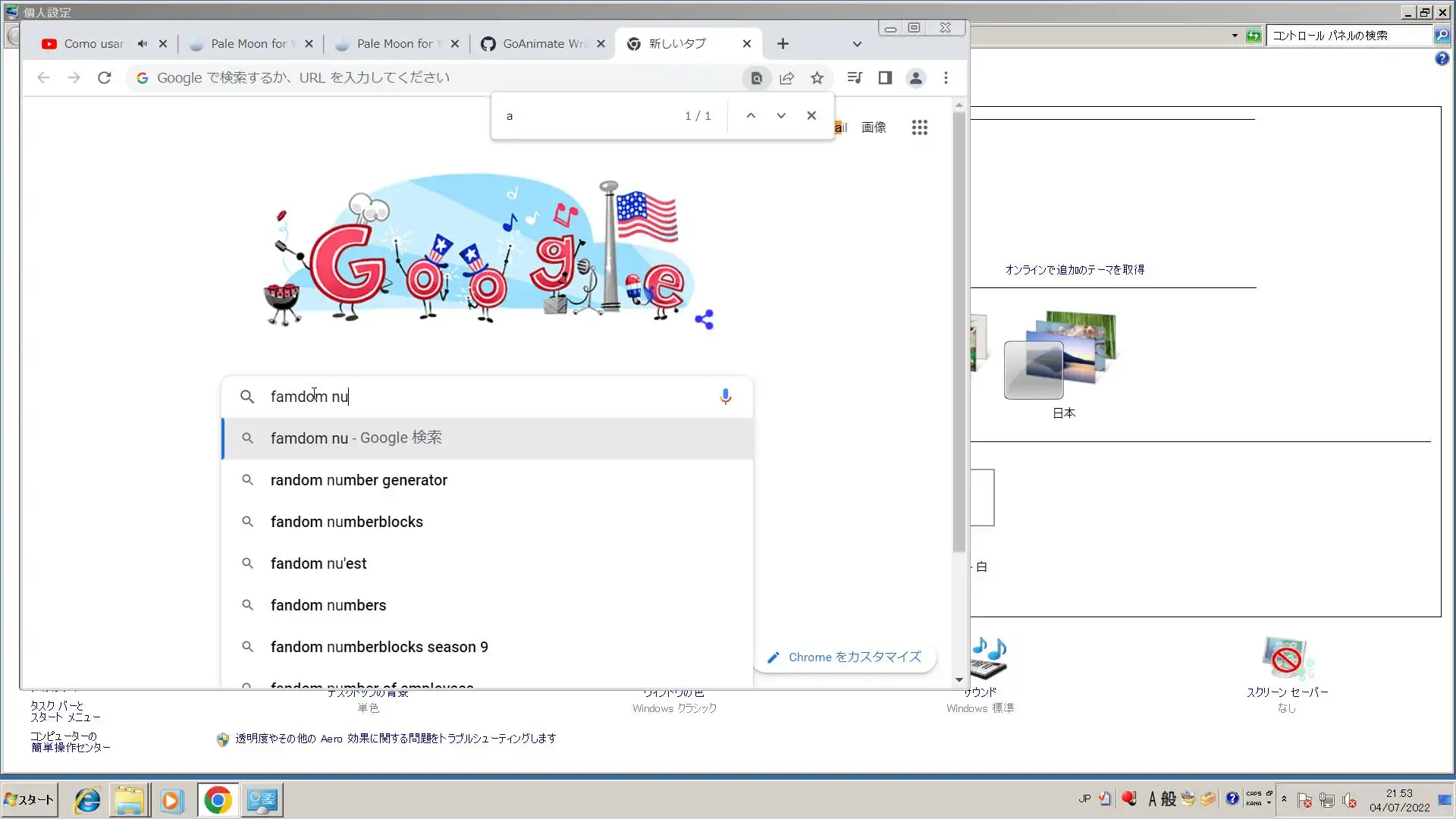Open Chrome three-dot menu
Screen dimensions: 1456x819
click(946, 78)
